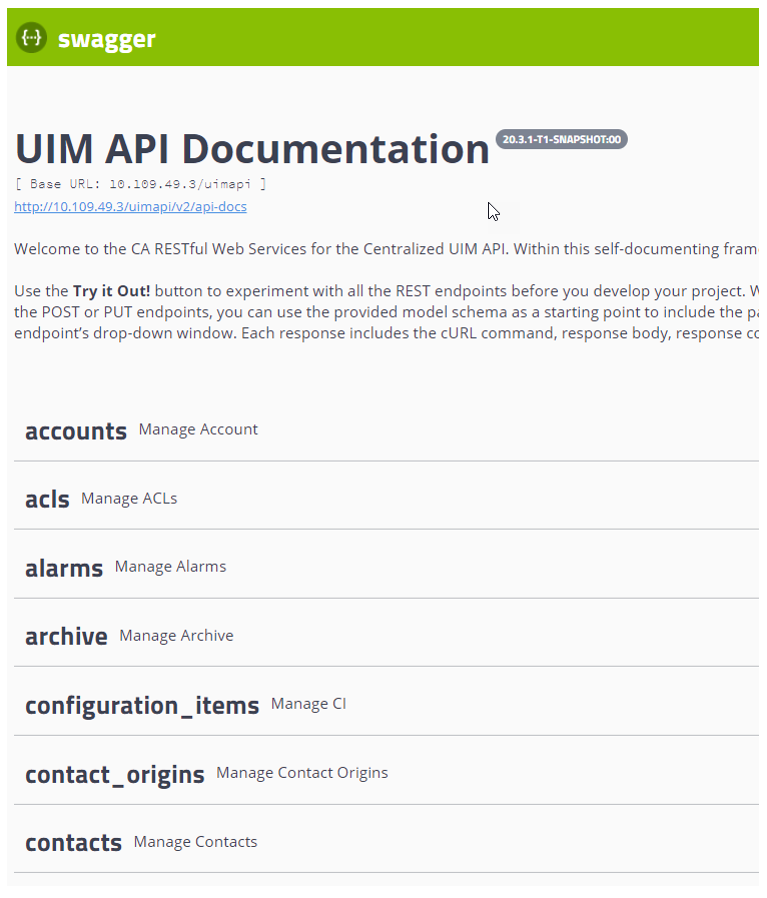The image size is (767, 898).
Task: Click the Manage Account description
Action: [x=198, y=429]
